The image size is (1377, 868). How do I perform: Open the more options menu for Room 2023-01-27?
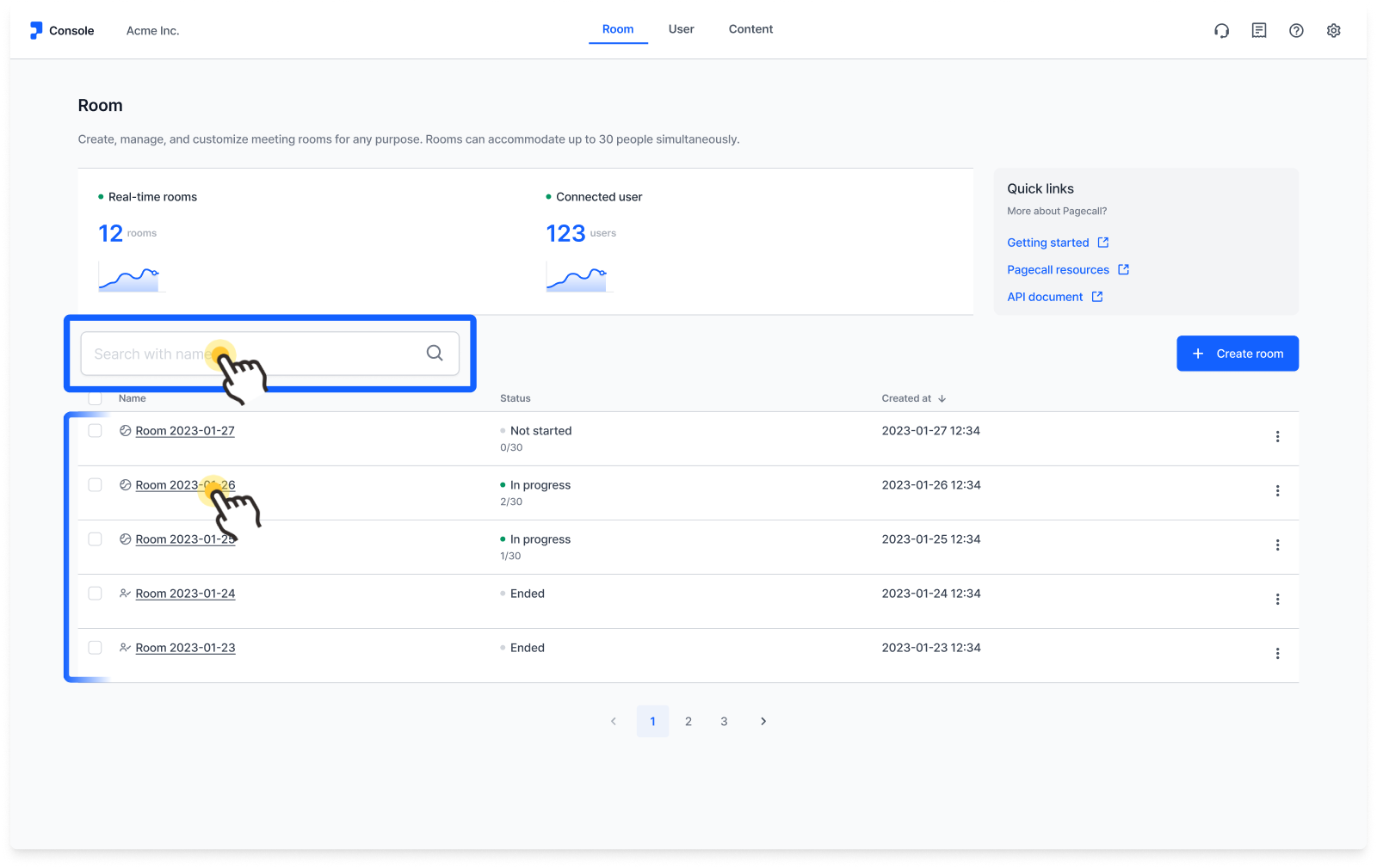coord(1277,437)
